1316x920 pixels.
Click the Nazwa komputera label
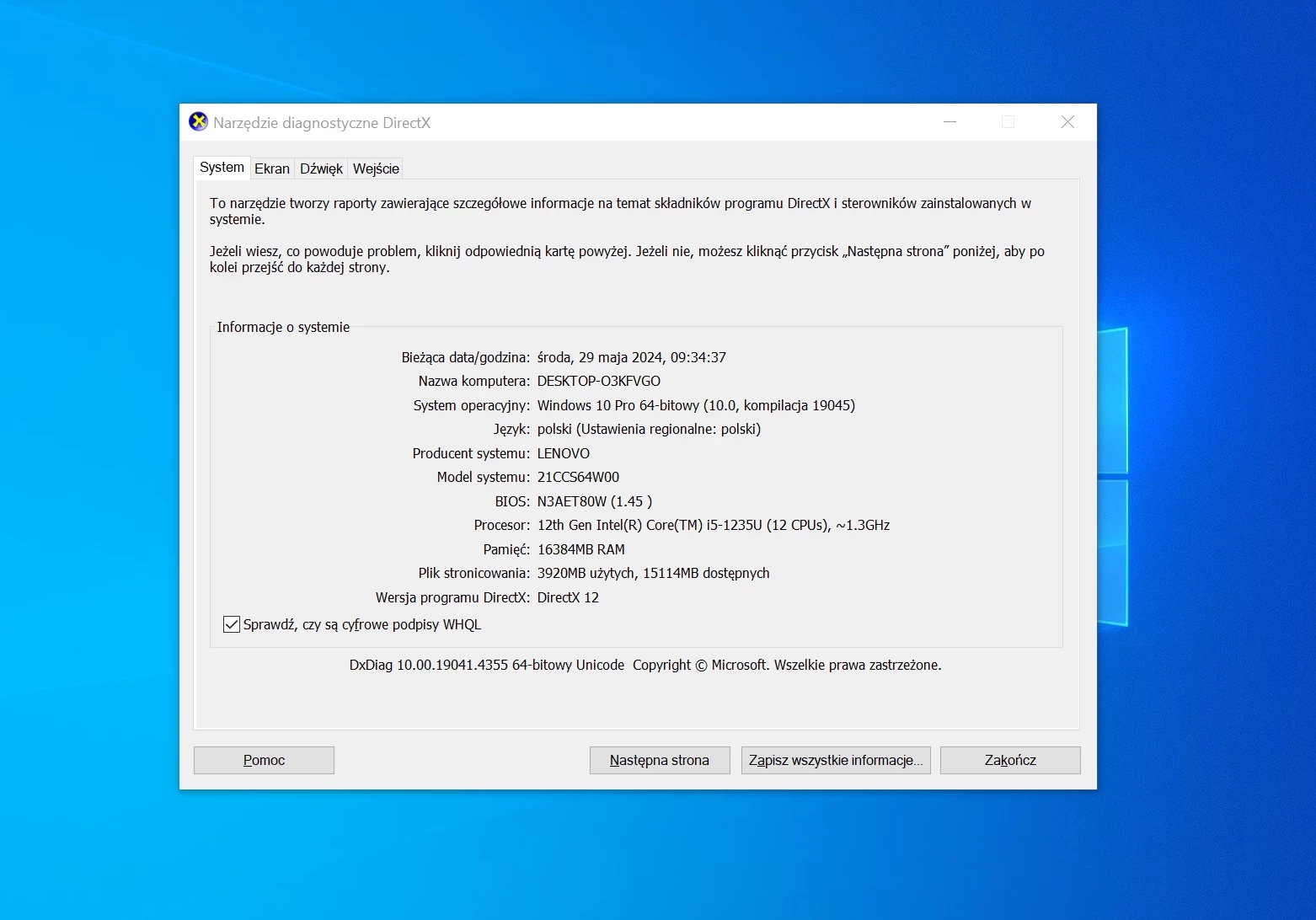tap(474, 381)
